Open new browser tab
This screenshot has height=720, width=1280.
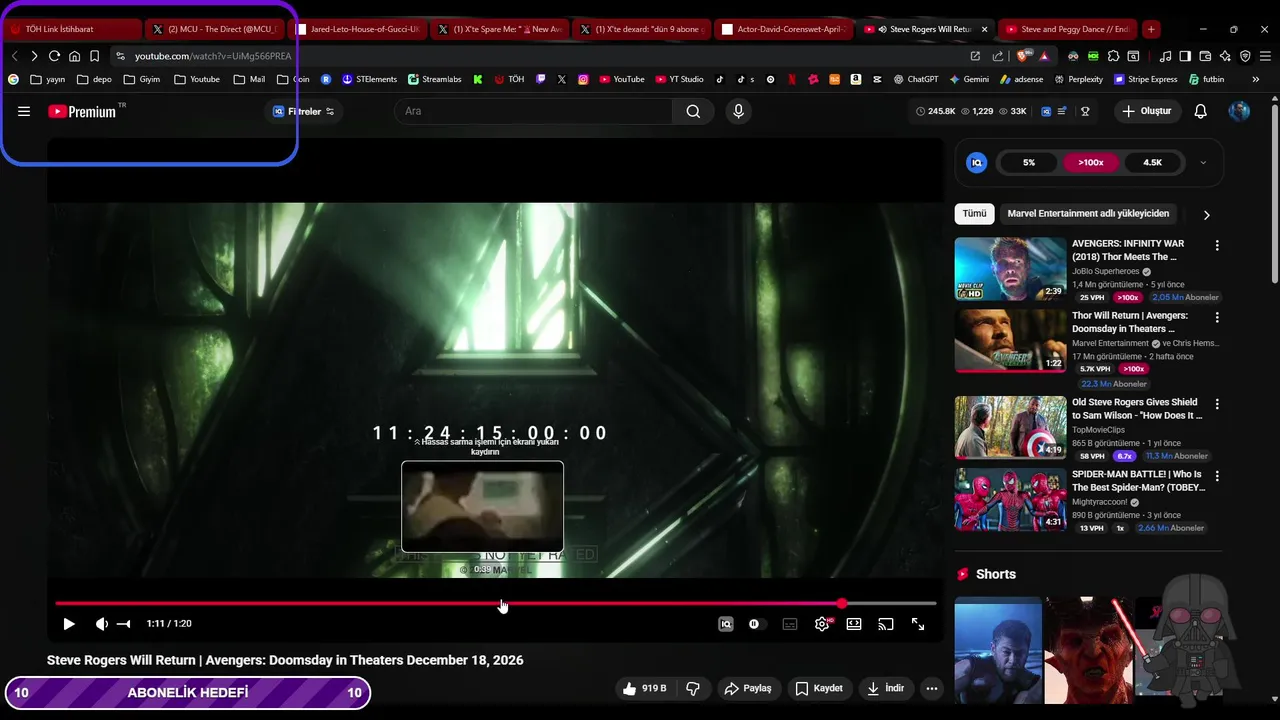pyautogui.click(x=1151, y=29)
